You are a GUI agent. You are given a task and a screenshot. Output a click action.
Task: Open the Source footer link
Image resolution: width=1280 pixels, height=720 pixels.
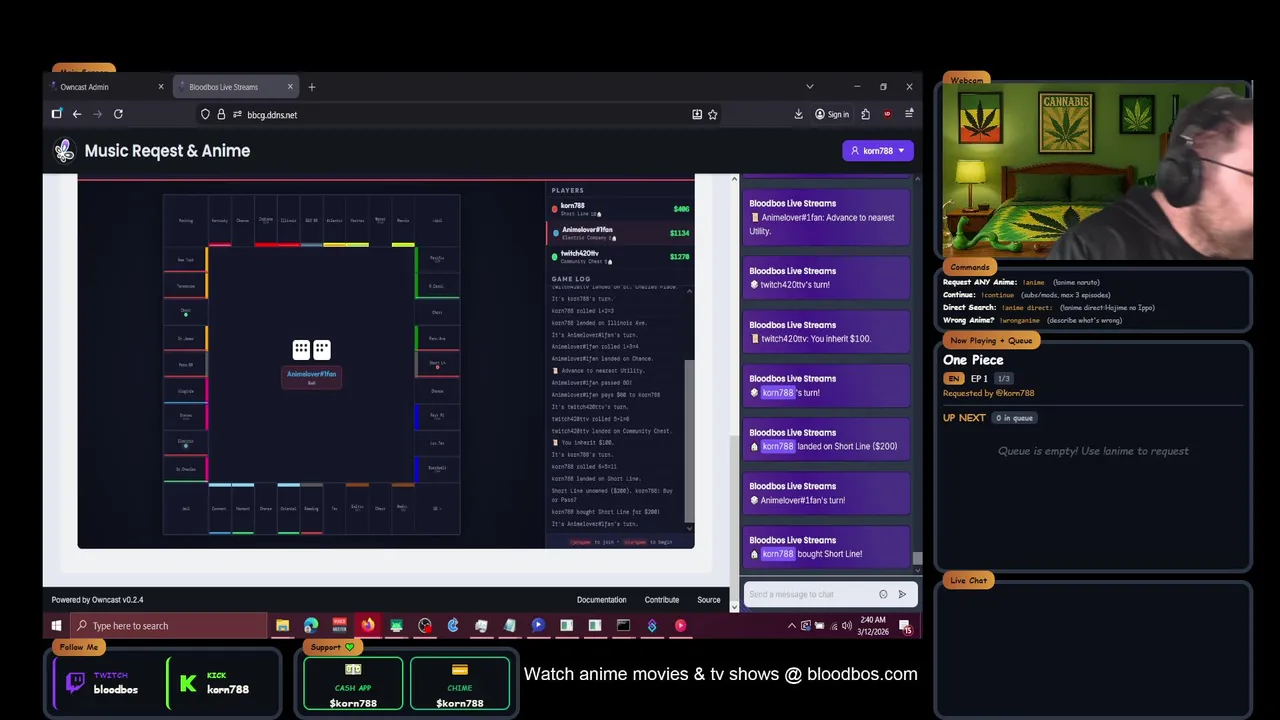(x=708, y=600)
